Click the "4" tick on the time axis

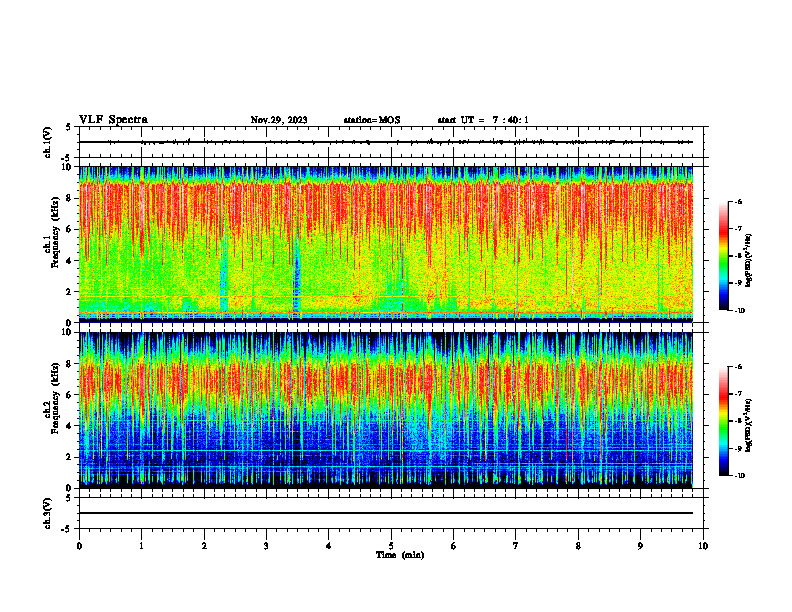329,546
